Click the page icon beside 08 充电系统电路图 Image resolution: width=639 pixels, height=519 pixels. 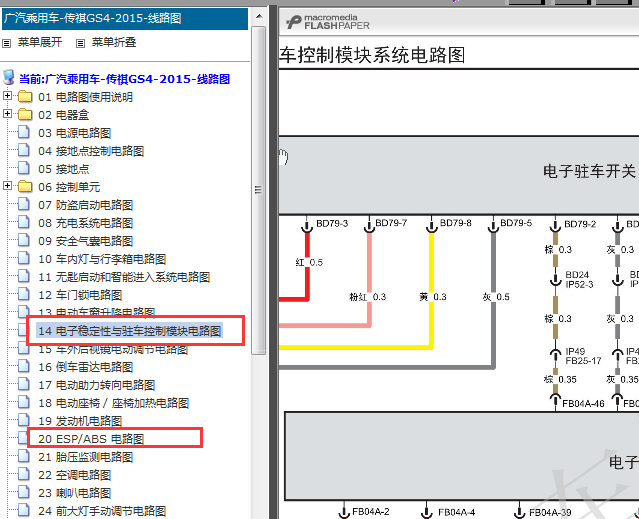(x=24, y=222)
